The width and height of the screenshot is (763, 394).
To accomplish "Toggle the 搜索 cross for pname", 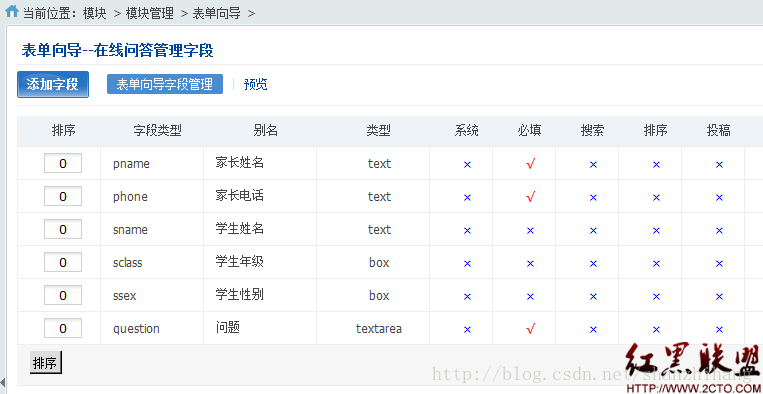I will (x=593, y=165).
